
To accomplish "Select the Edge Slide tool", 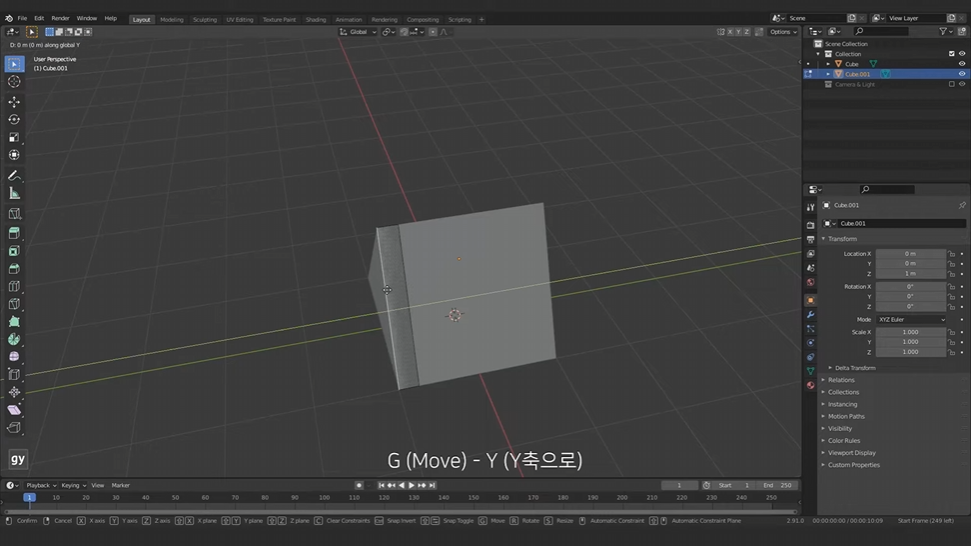I will (x=14, y=375).
